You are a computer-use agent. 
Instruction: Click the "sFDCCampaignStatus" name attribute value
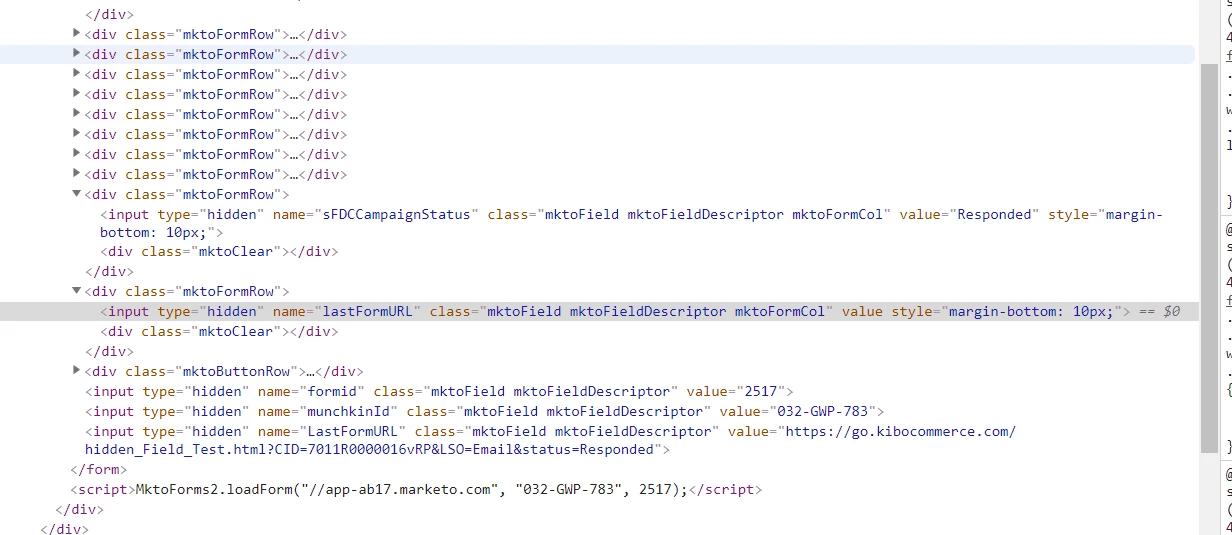[x=399, y=214]
